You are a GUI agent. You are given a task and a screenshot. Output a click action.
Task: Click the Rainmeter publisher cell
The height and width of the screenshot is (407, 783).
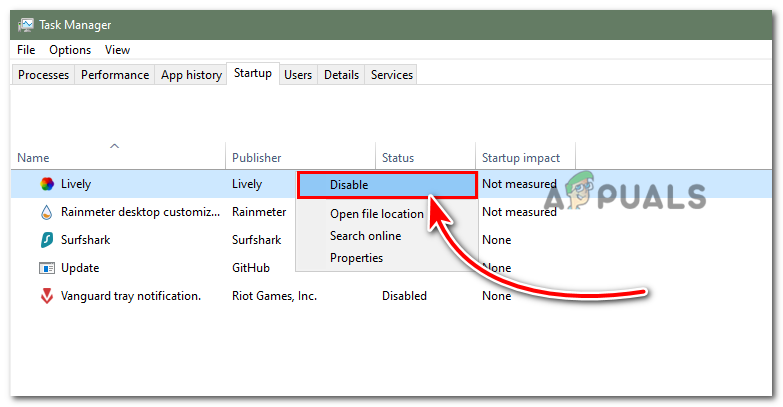click(x=259, y=212)
